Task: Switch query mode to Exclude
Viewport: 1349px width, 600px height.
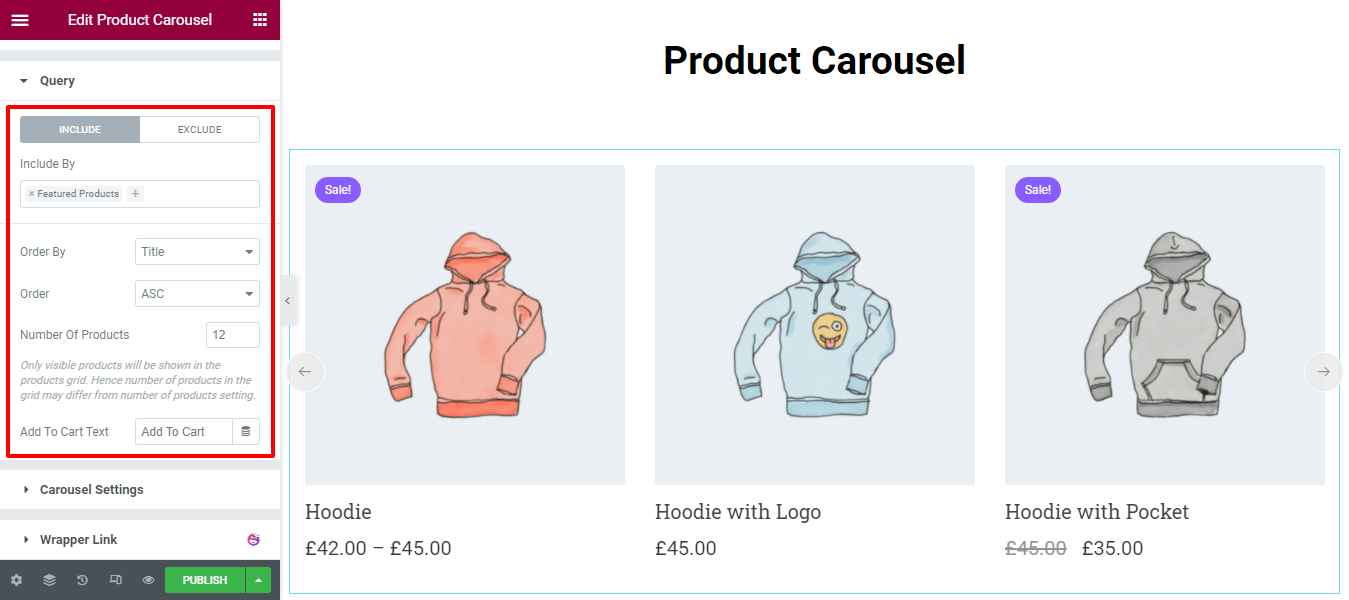Action: (200, 130)
